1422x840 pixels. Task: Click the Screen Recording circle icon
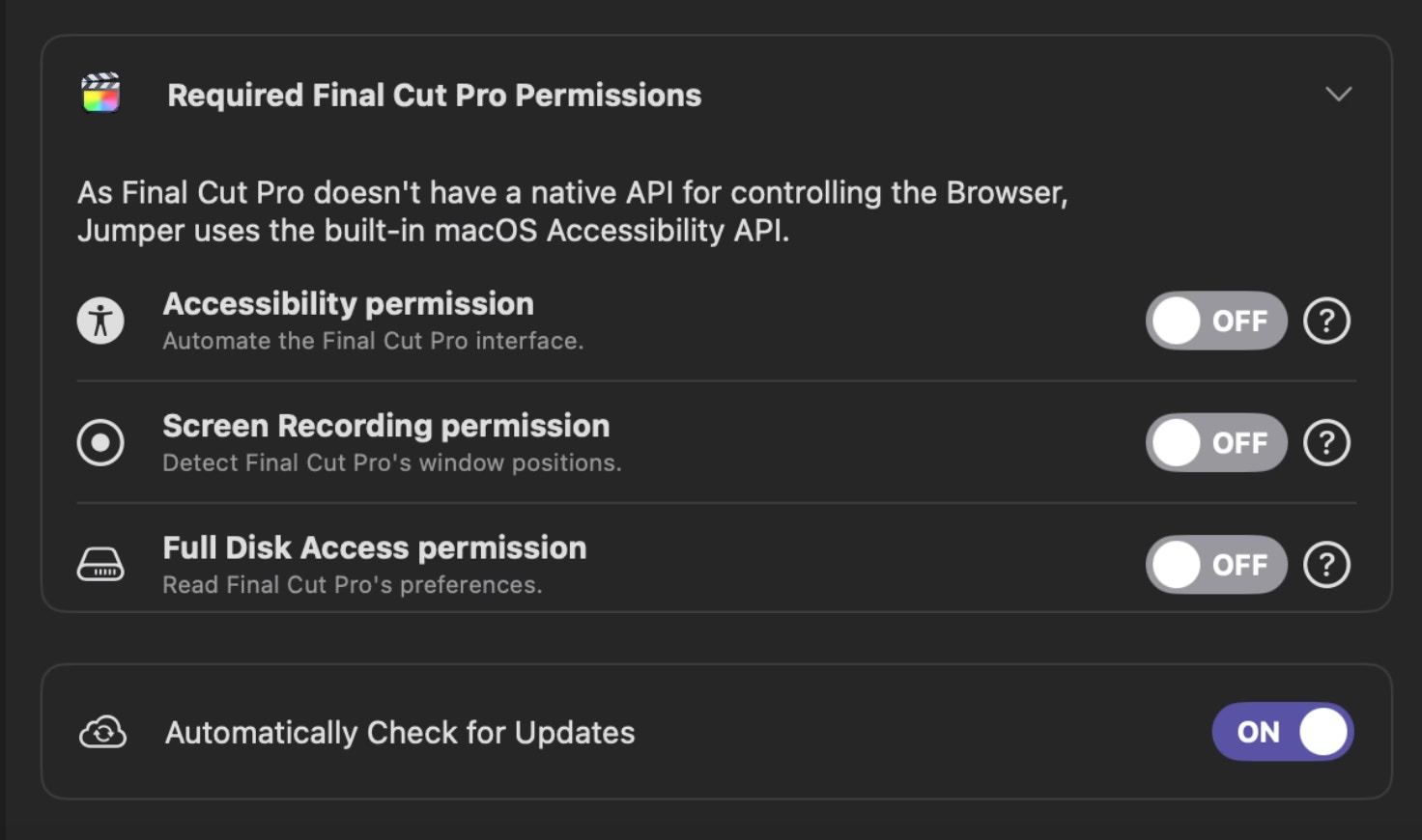coord(100,443)
